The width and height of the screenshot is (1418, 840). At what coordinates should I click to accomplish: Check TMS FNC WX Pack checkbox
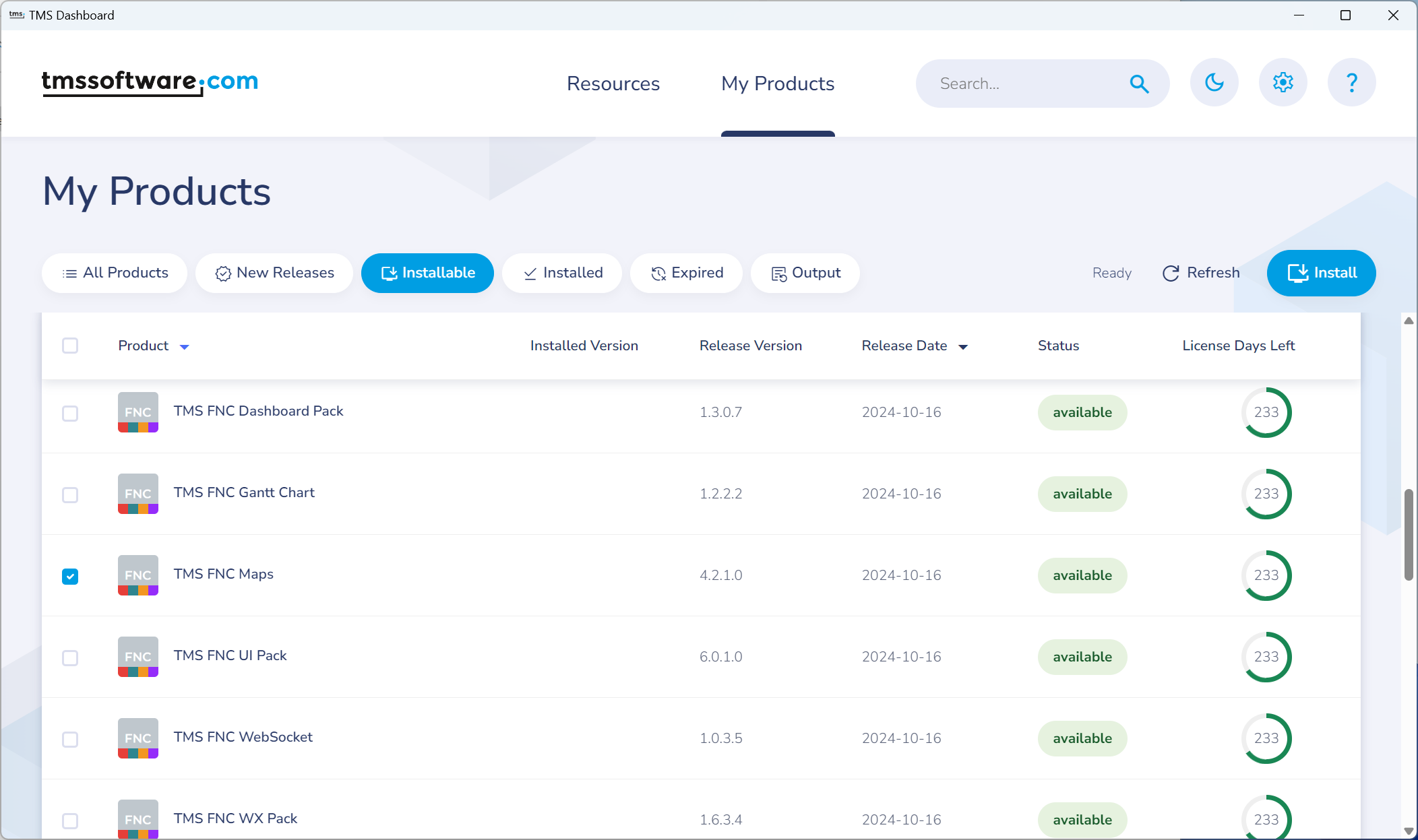(x=70, y=820)
